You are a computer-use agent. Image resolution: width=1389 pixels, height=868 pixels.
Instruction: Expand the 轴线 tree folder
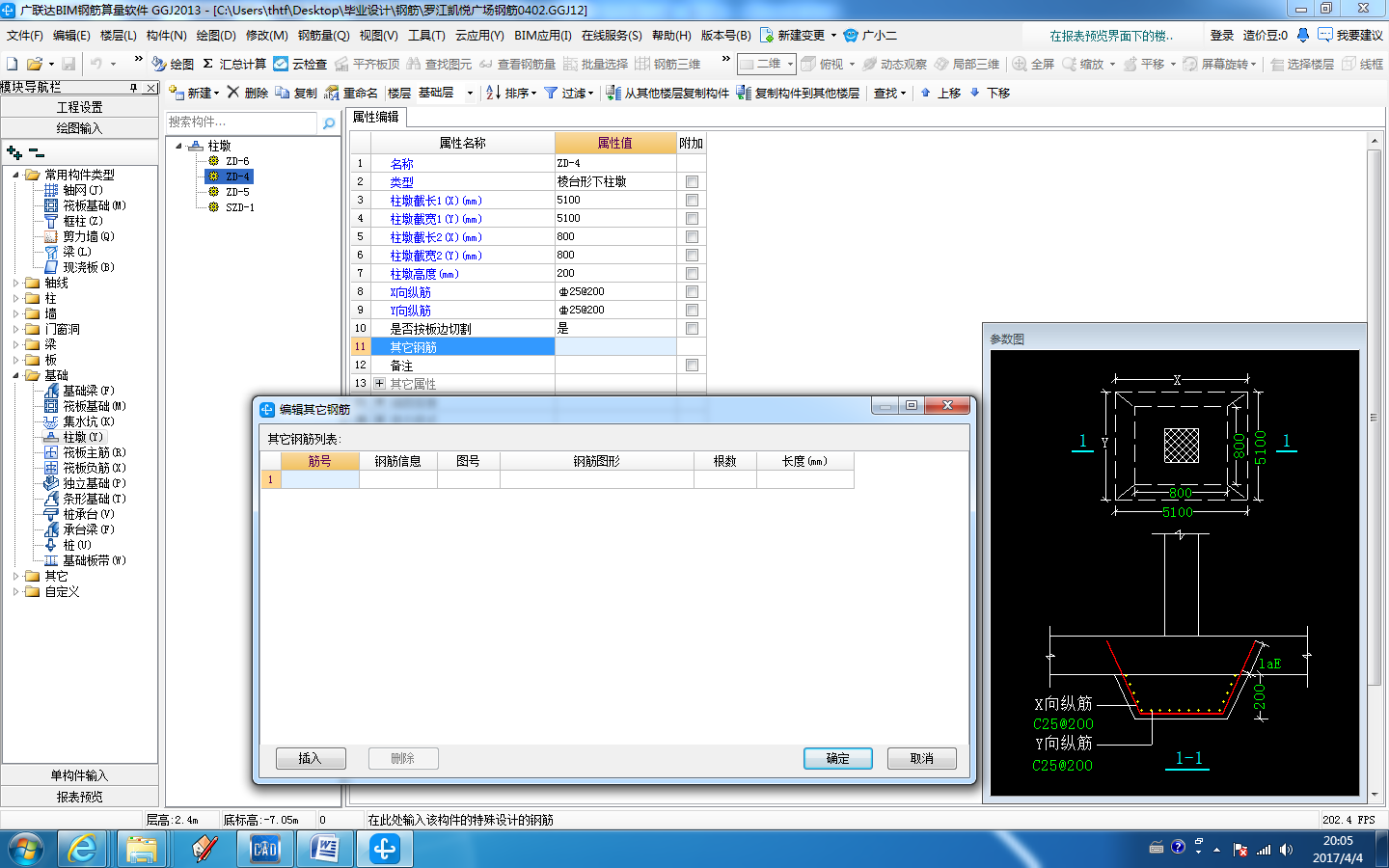point(15,284)
